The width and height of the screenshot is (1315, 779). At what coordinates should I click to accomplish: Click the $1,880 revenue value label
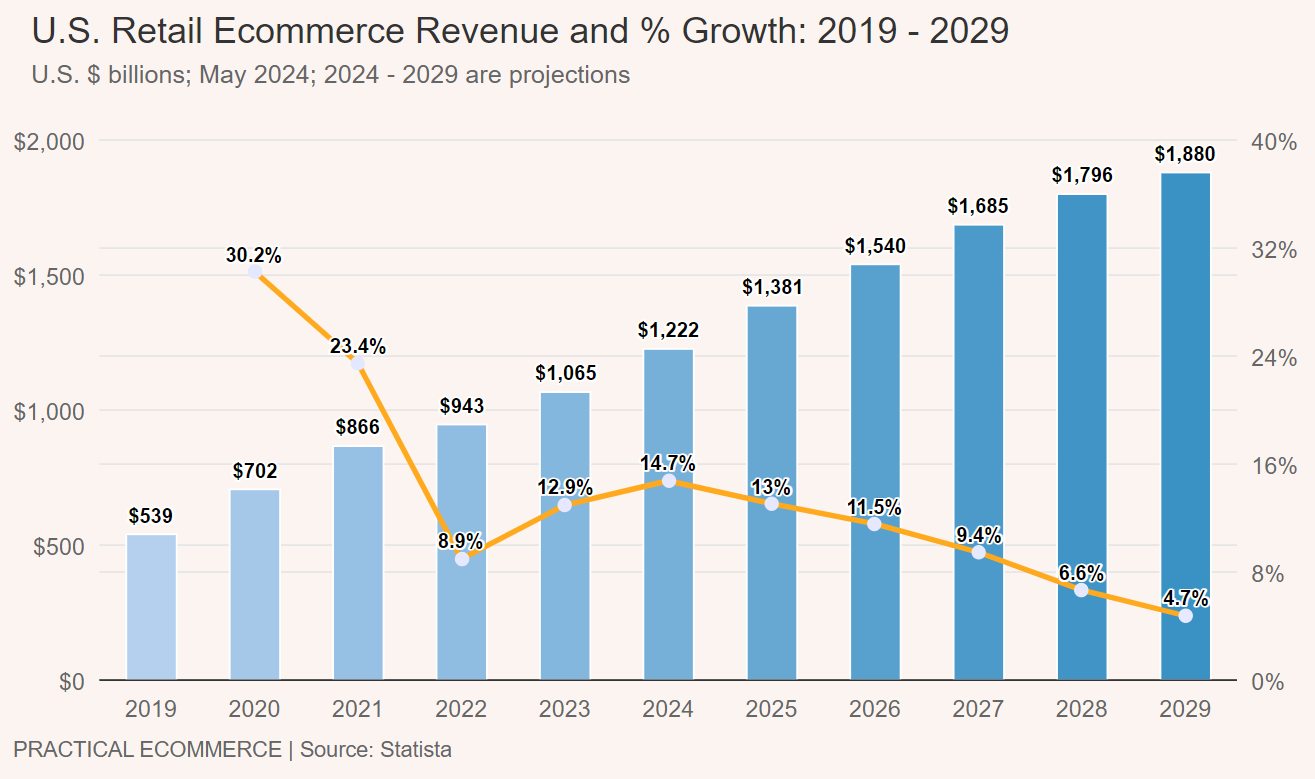click(x=1185, y=154)
